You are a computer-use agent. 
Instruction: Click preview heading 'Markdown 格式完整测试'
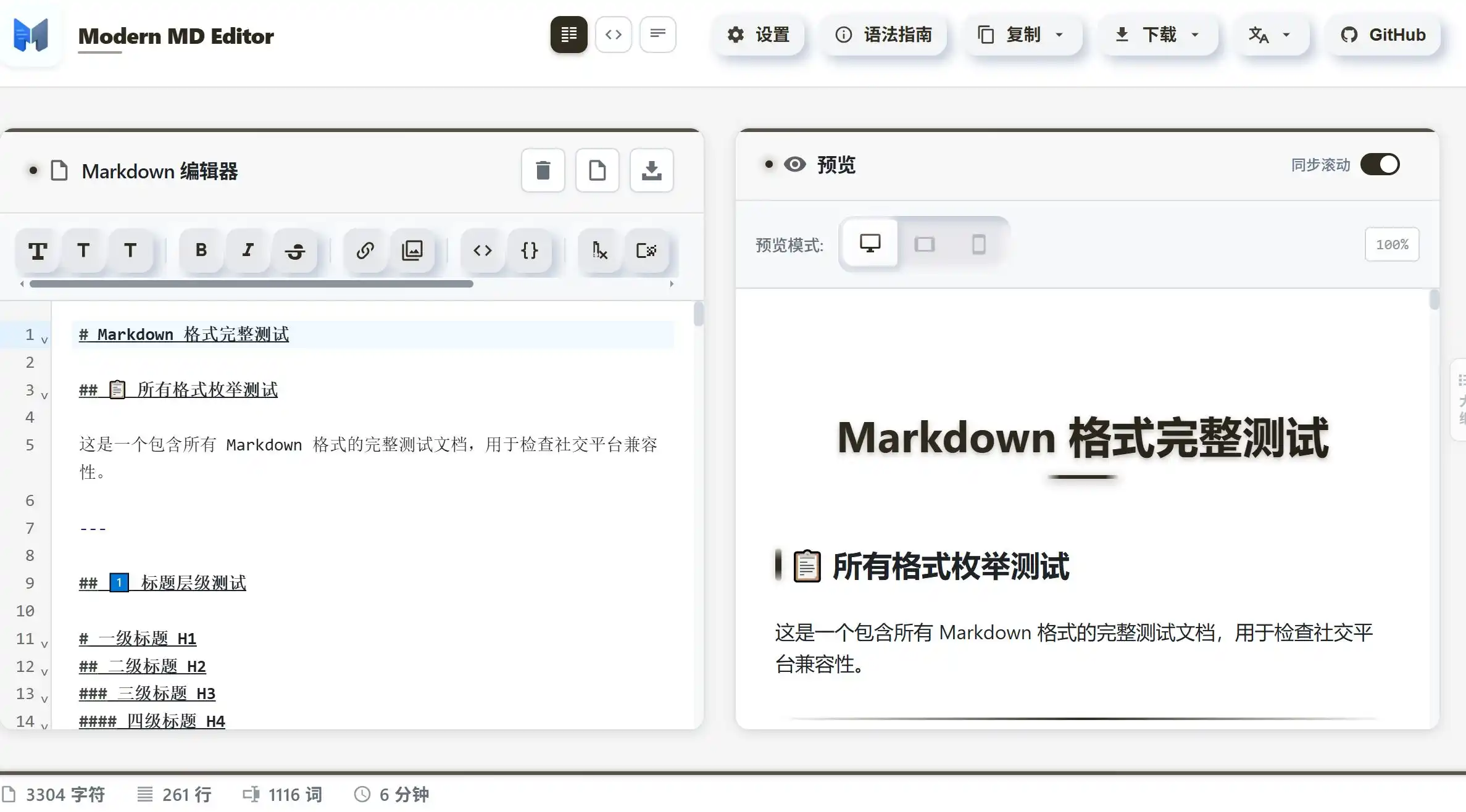pos(1083,437)
